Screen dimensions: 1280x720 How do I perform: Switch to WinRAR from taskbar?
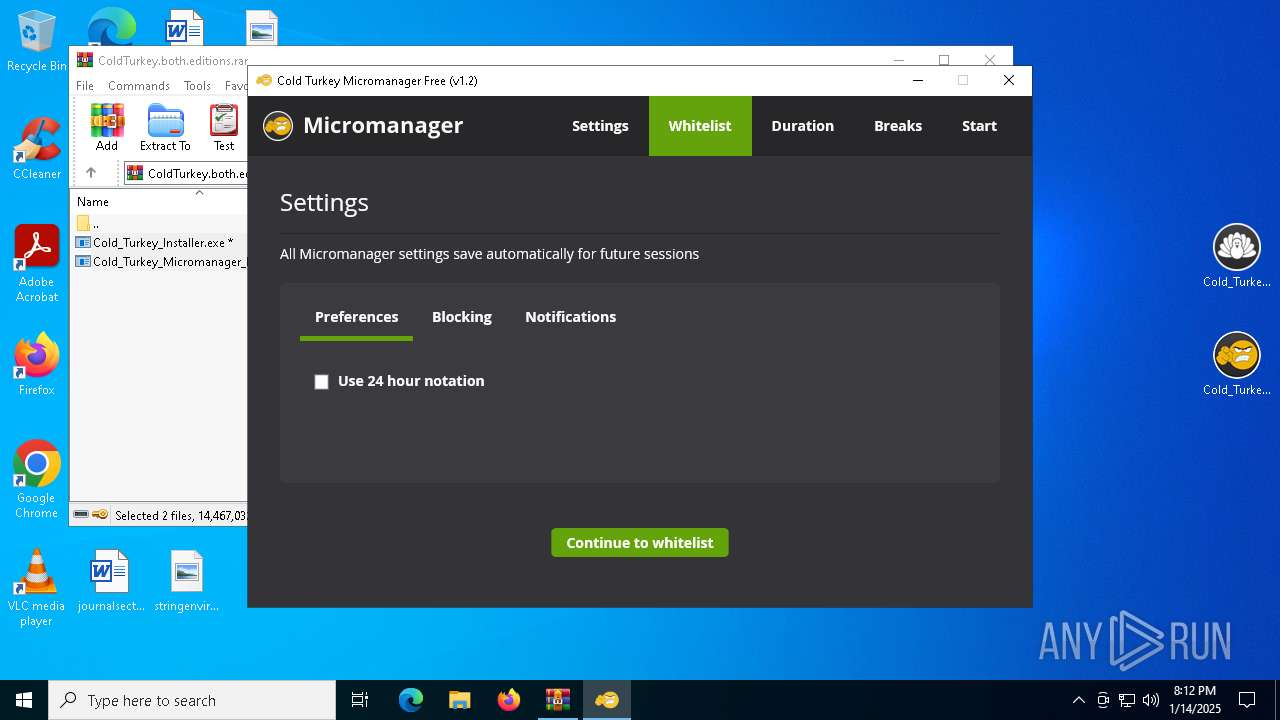[558, 700]
